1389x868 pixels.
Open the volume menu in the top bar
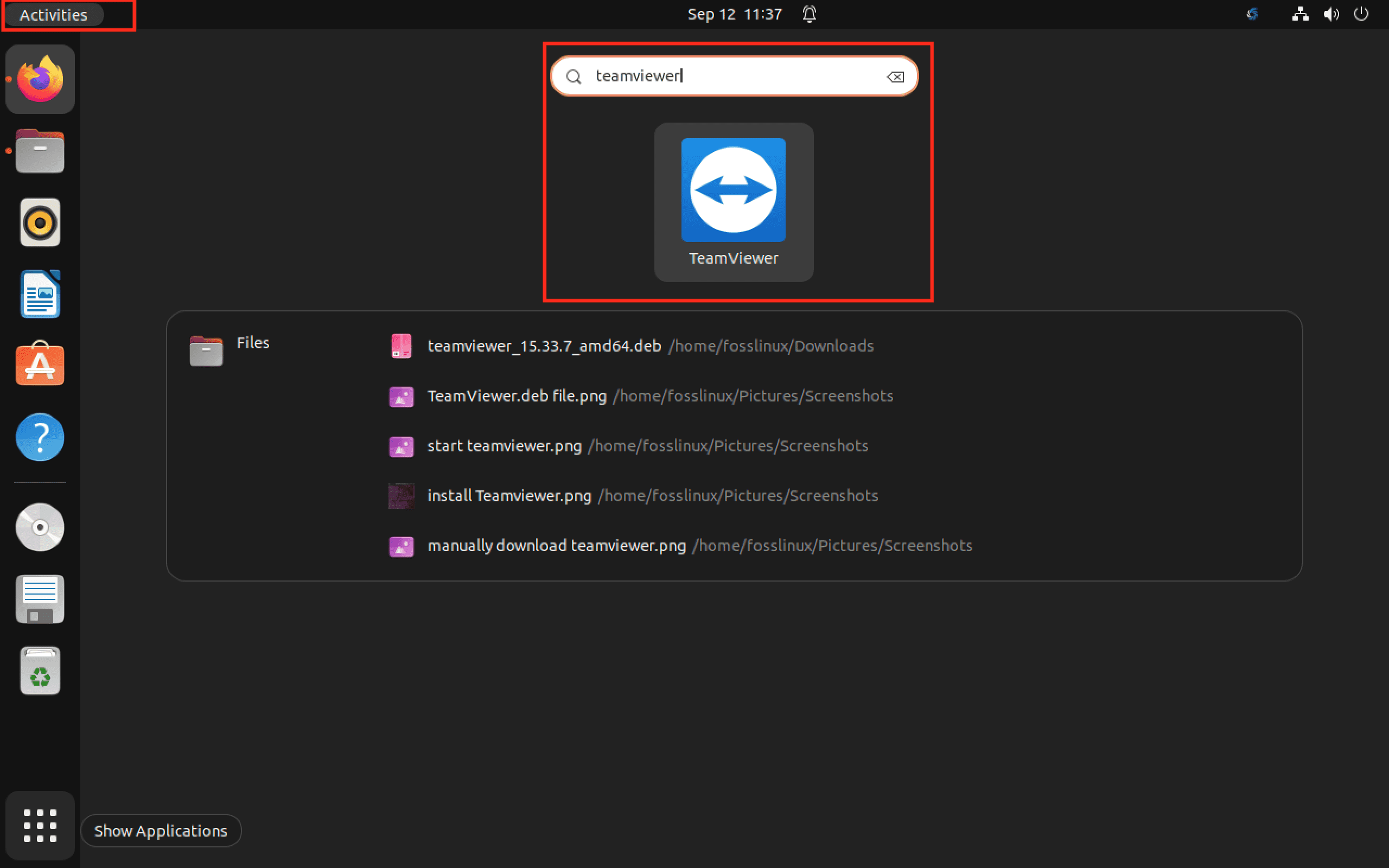pos(1330,14)
